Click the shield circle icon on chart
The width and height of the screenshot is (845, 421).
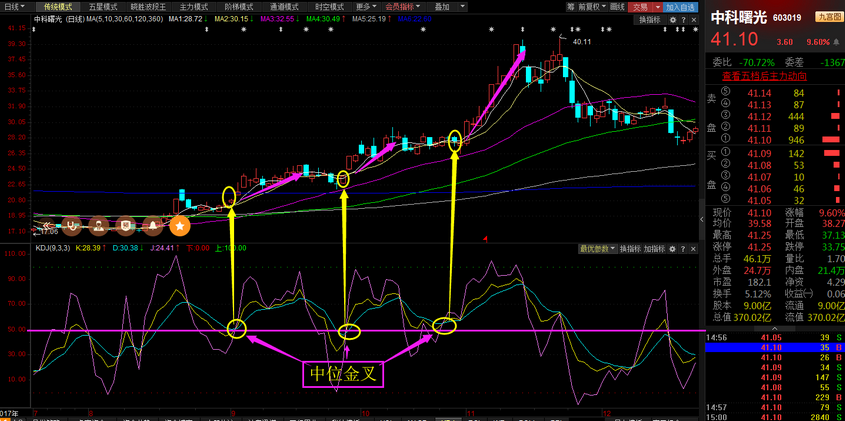[x=126, y=226]
